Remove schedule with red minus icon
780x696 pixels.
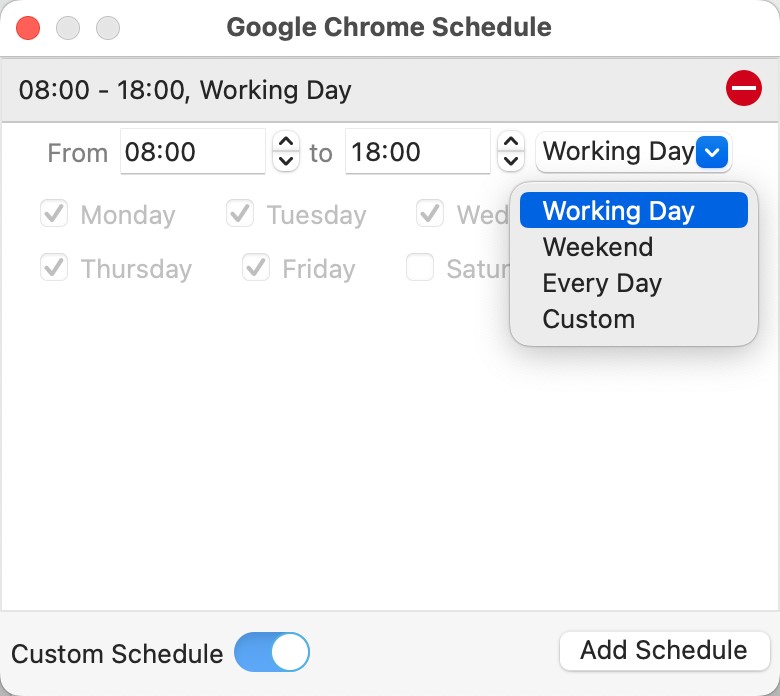(x=743, y=90)
